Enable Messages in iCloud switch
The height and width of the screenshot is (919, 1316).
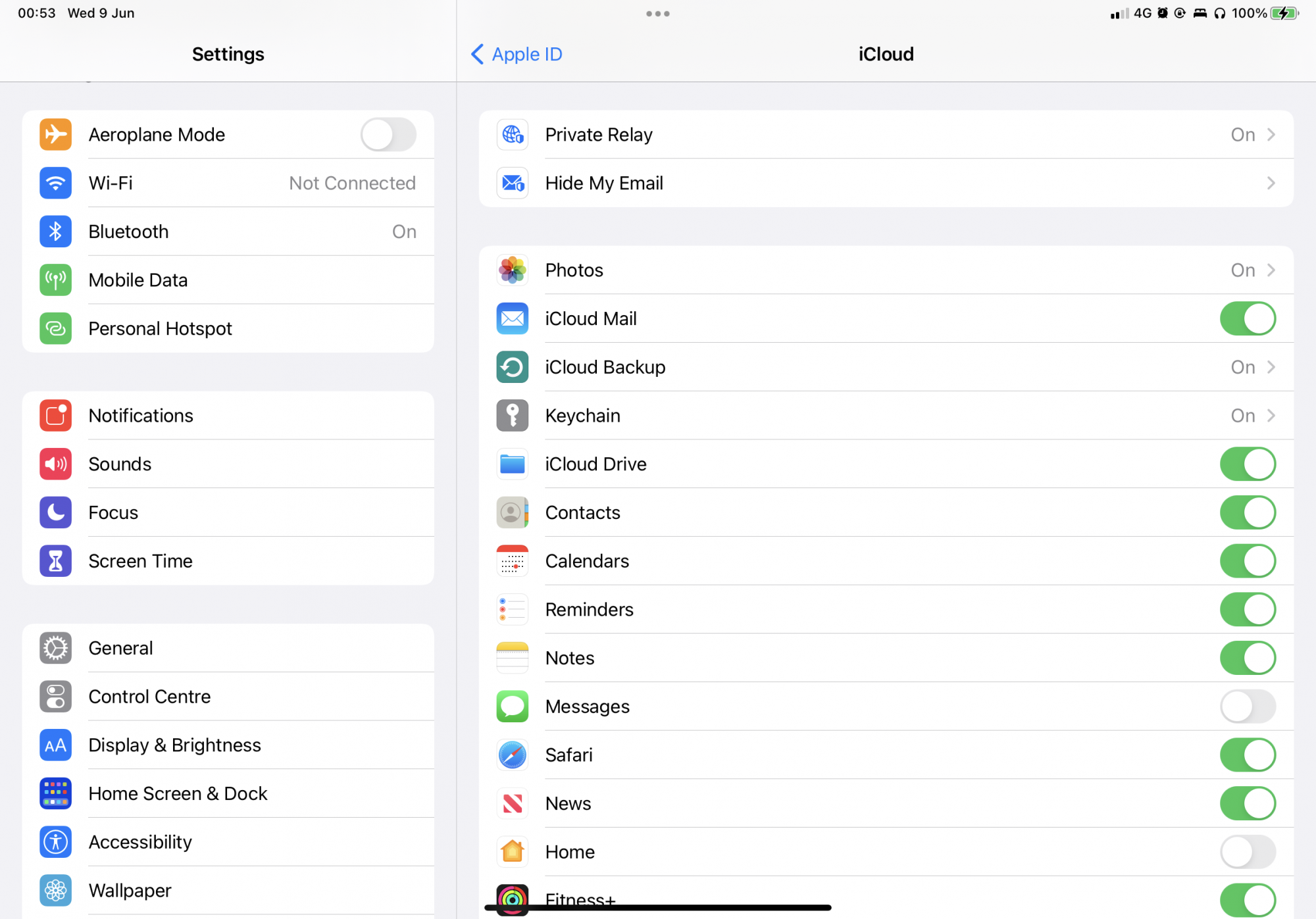point(1248,707)
